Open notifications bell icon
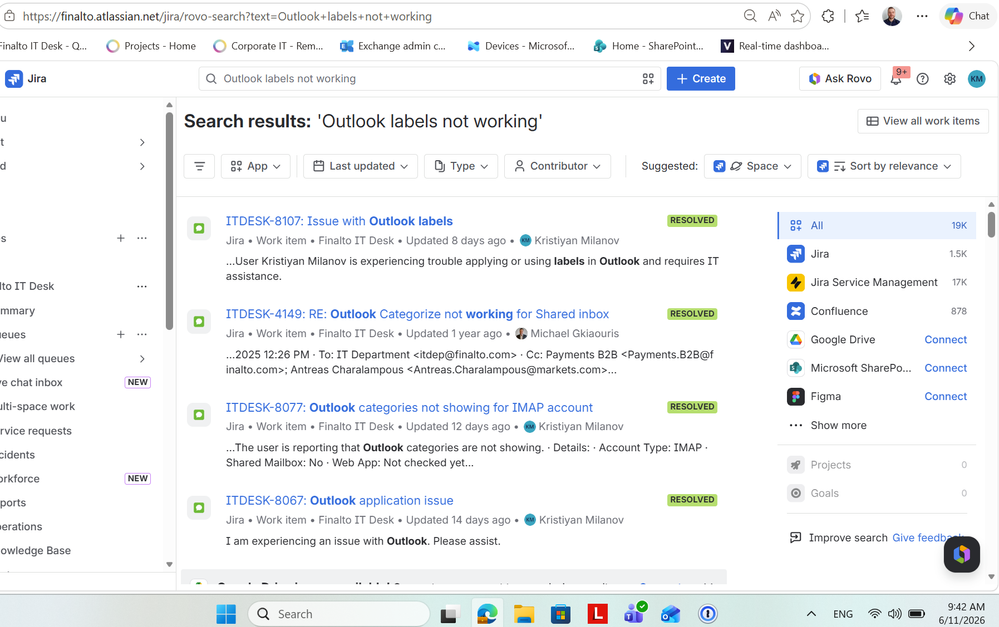Image resolution: width=999 pixels, height=627 pixels. (896, 78)
